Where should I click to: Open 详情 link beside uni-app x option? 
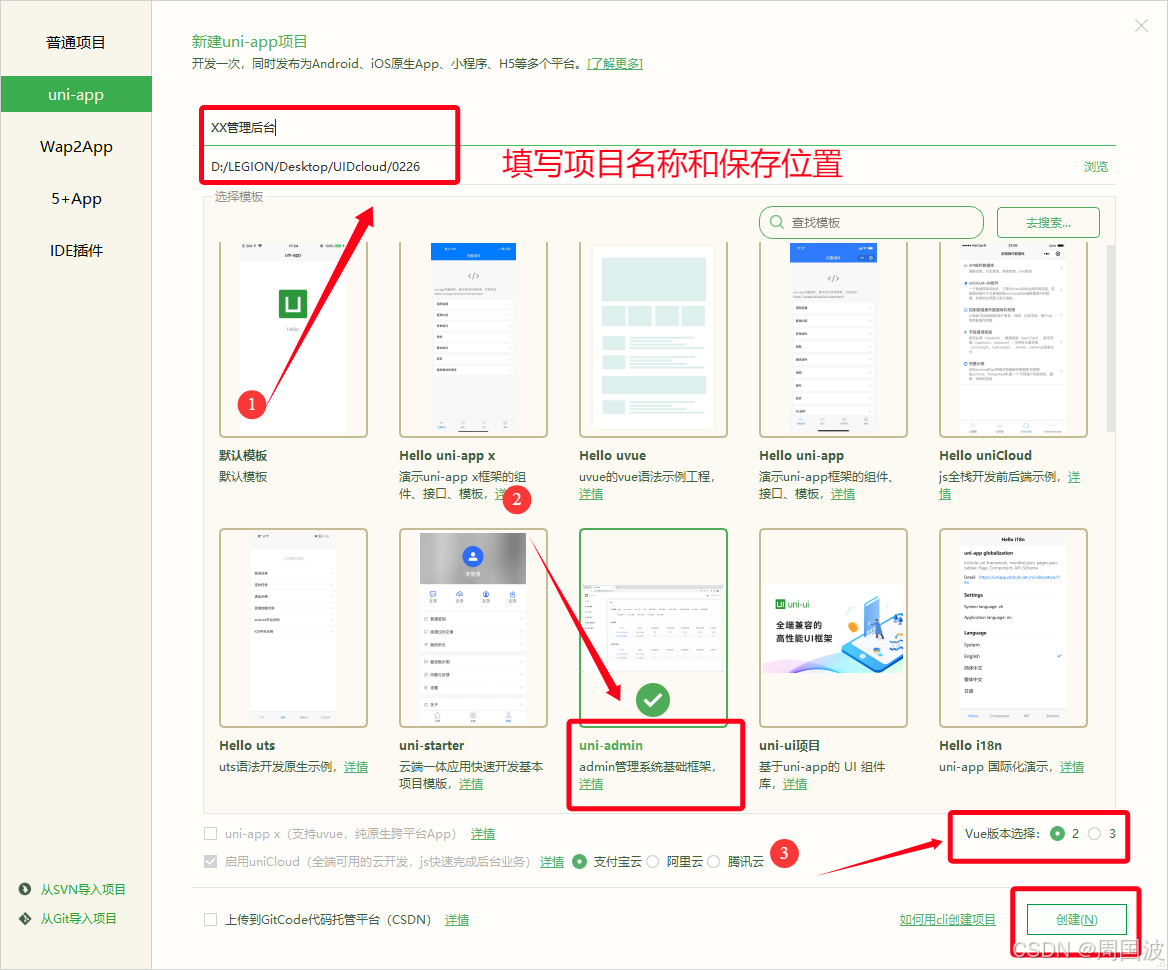click(x=483, y=834)
